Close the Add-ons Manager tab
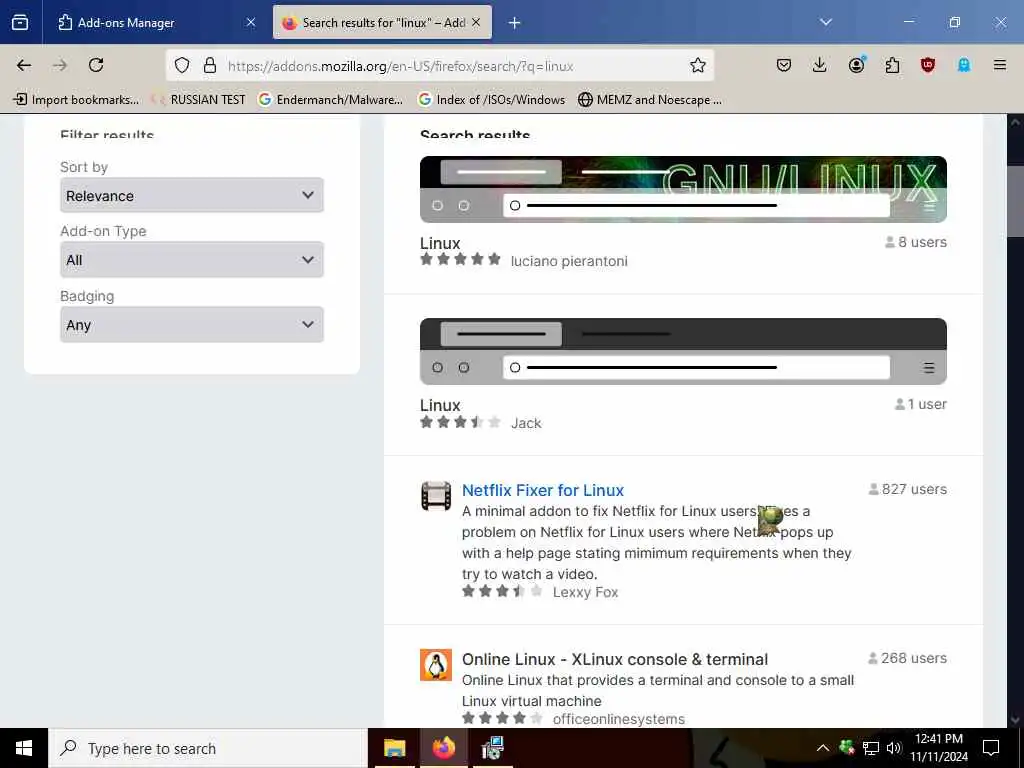1024x768 pixels. coord(251,23)
